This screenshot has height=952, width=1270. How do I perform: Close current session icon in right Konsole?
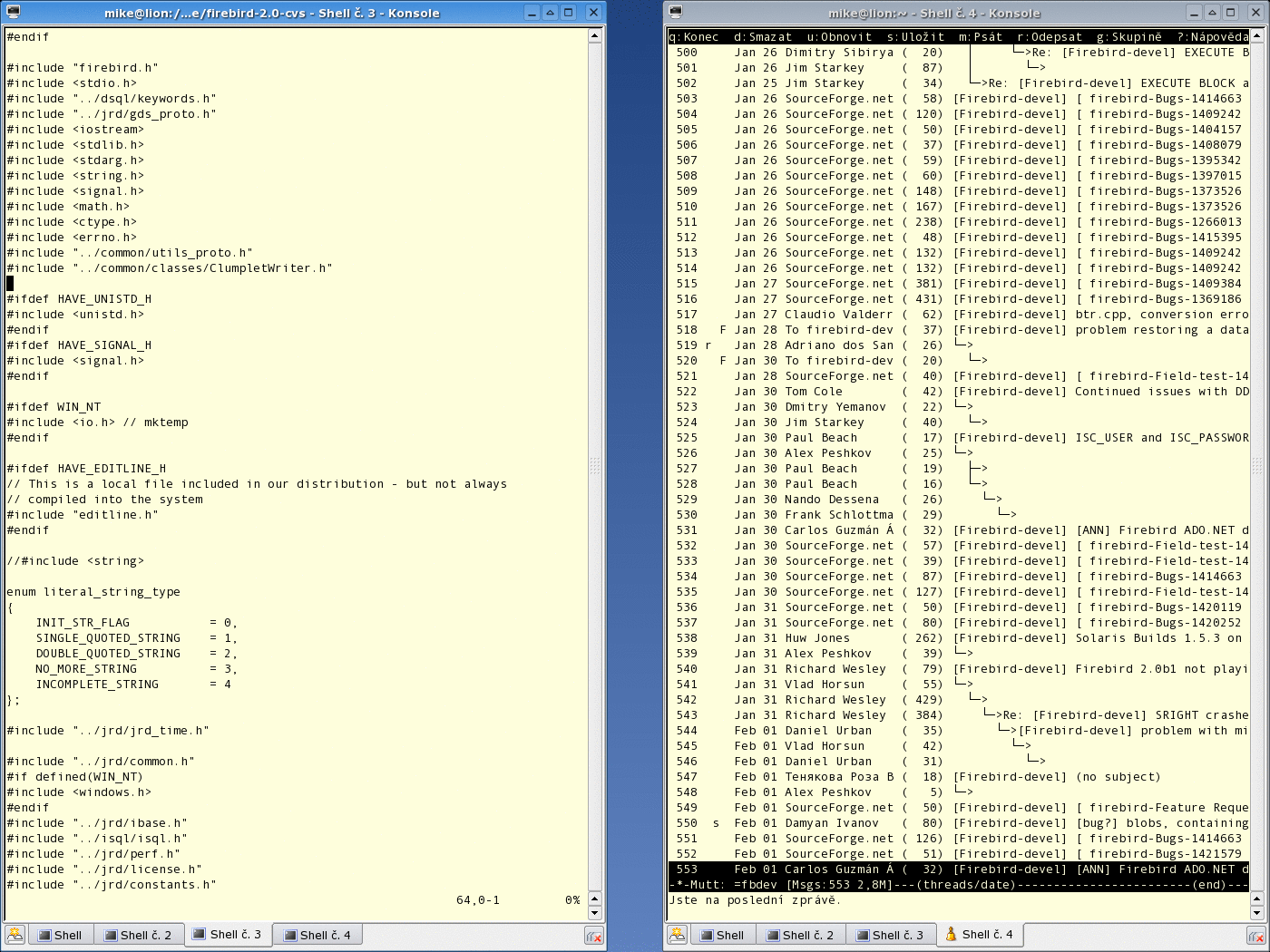point(1256,936)
